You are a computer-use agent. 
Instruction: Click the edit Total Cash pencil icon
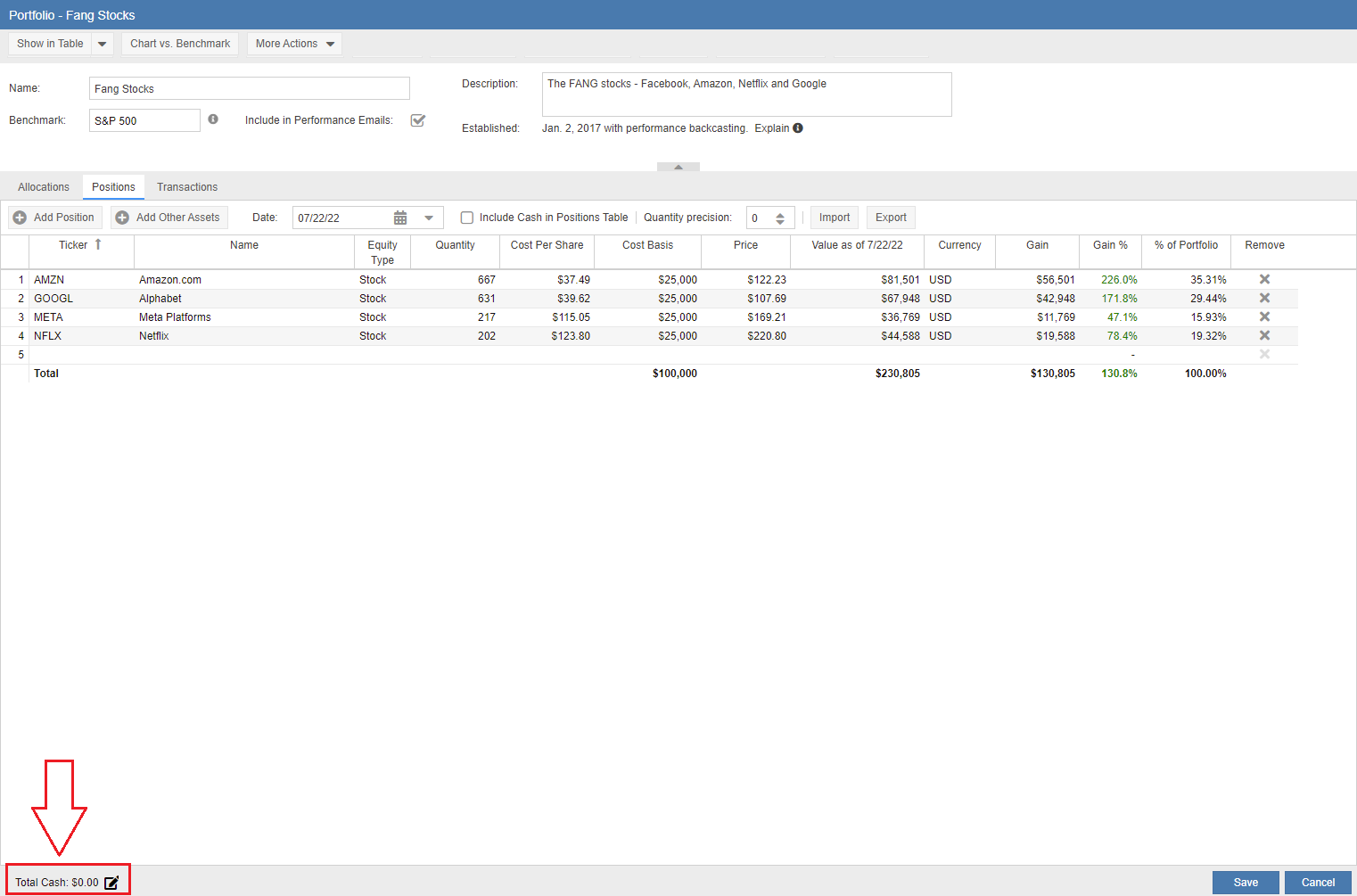111,883
